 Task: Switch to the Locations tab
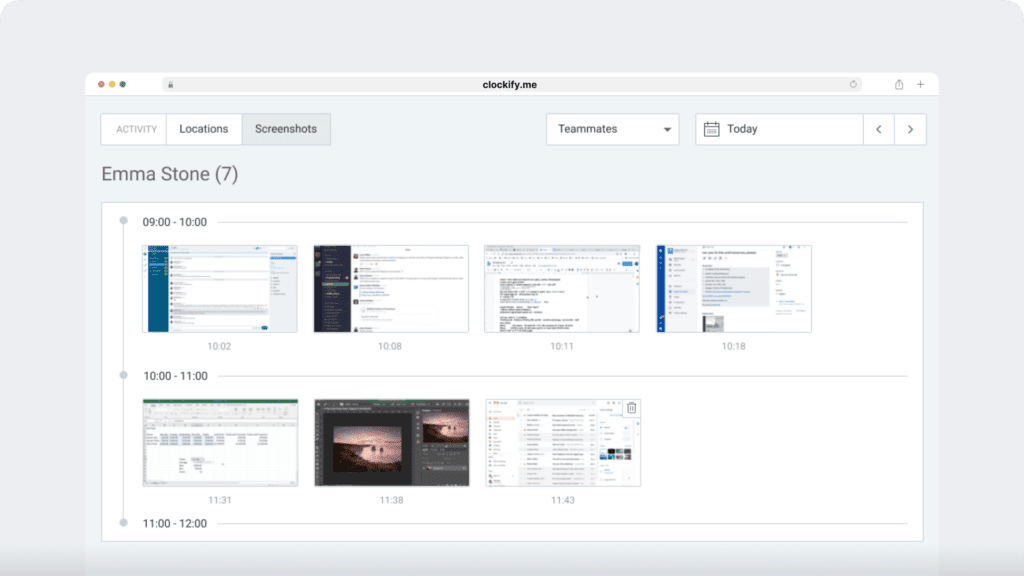tap(204, 129)
